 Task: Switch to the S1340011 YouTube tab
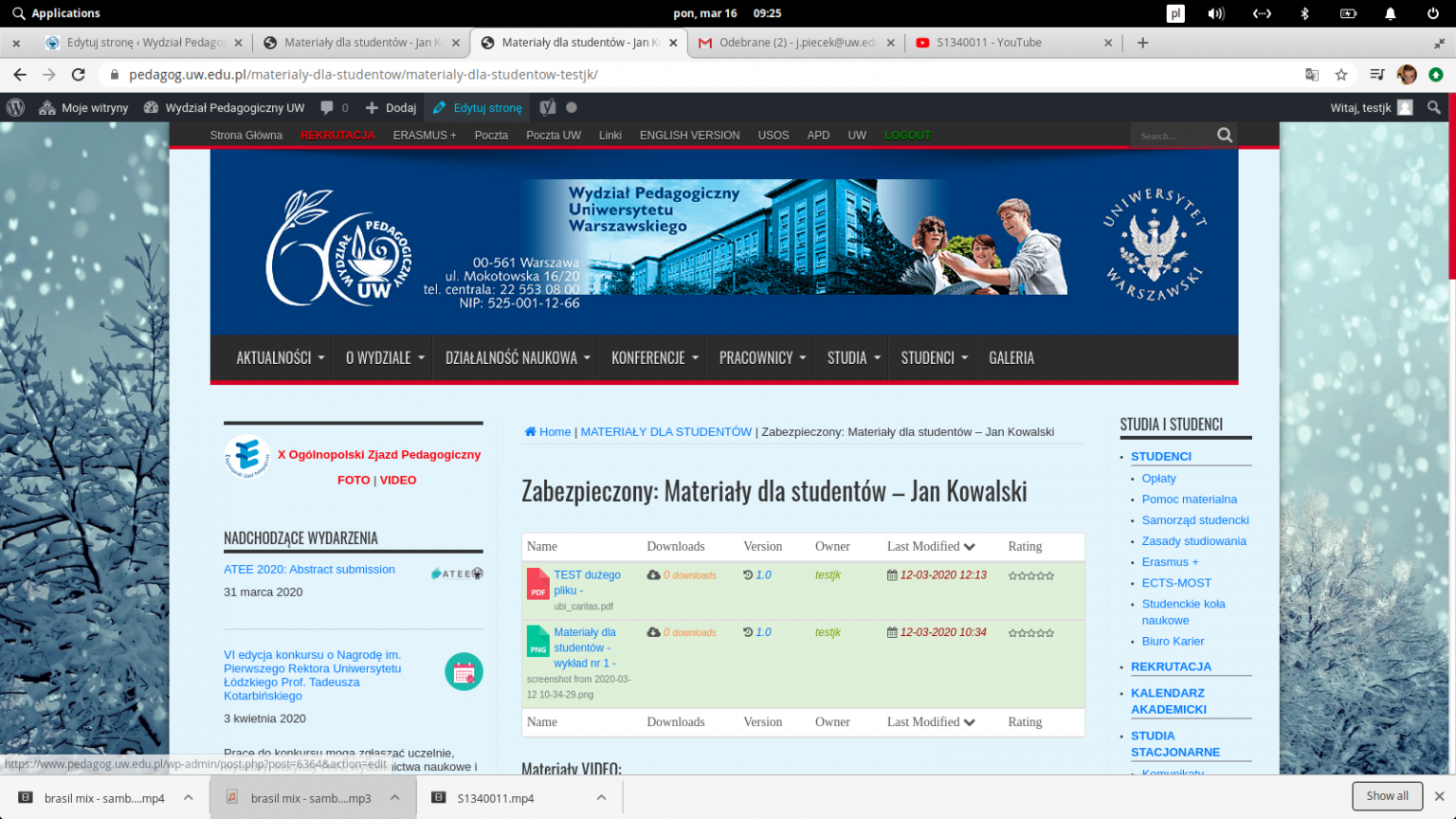1013,43
